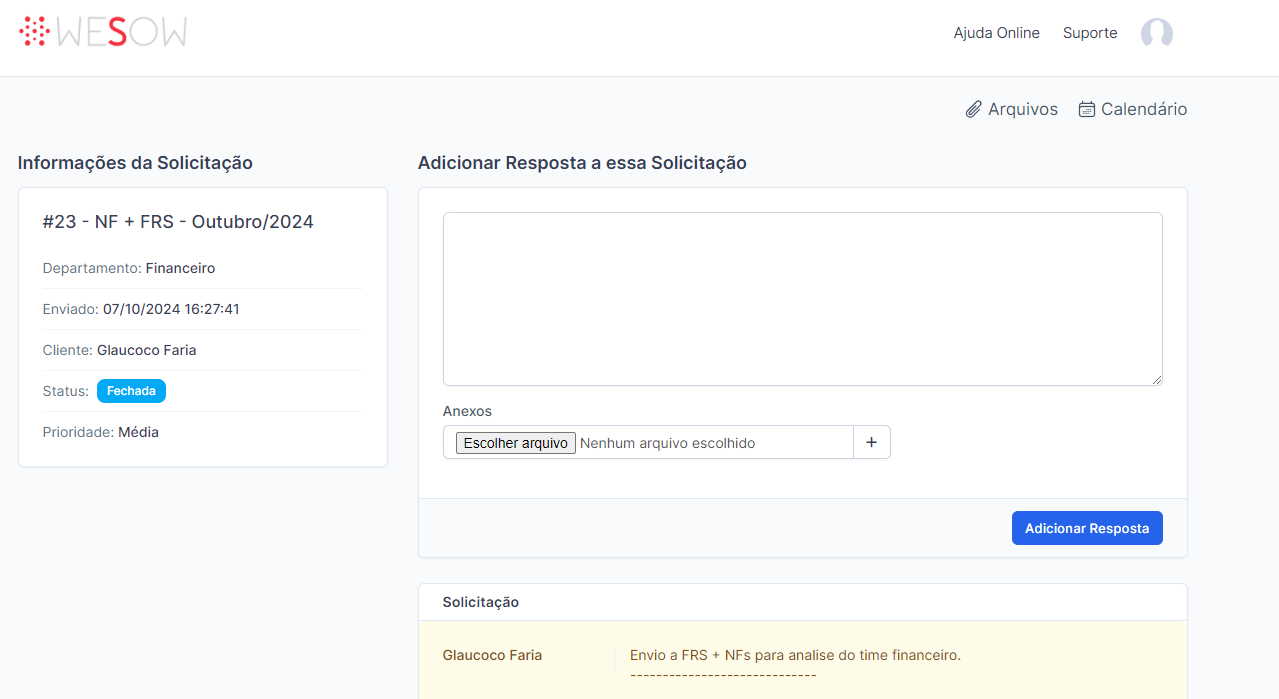1279x699 pixels.
Task: Click the Informações da Solicitação heading
Action: click(135, 162)
